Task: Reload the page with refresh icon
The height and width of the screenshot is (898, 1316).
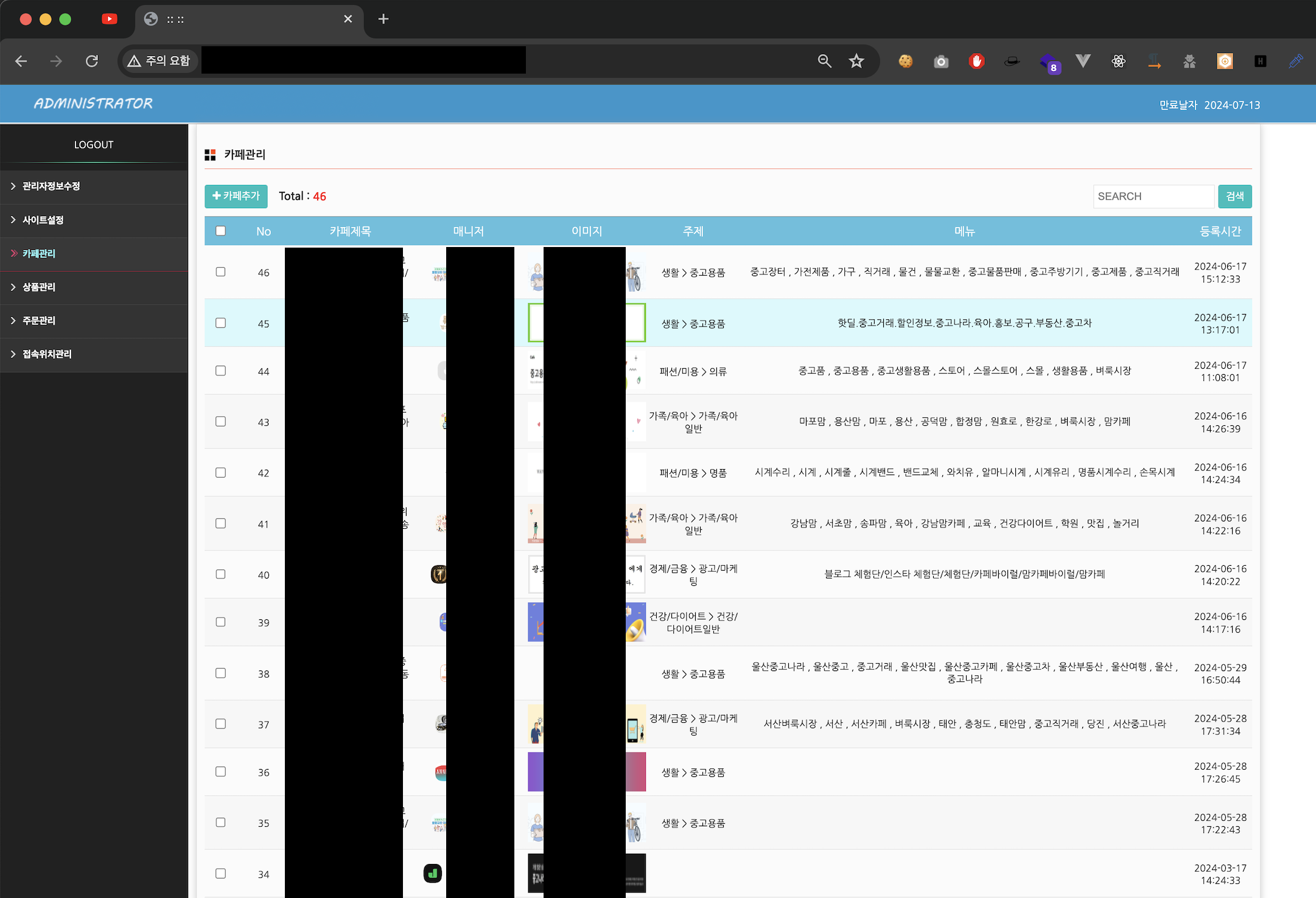Action: [92, 61]
